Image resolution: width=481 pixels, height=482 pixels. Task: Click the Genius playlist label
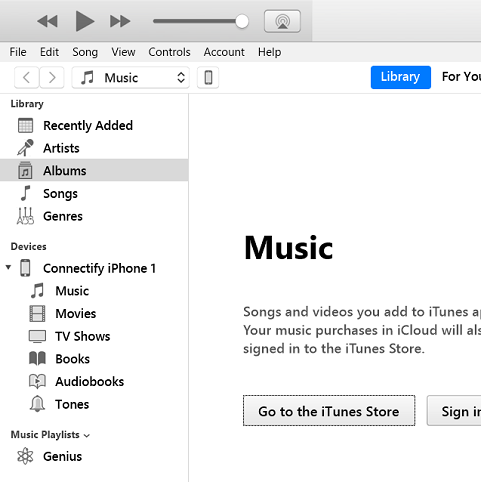coord(62,456)
